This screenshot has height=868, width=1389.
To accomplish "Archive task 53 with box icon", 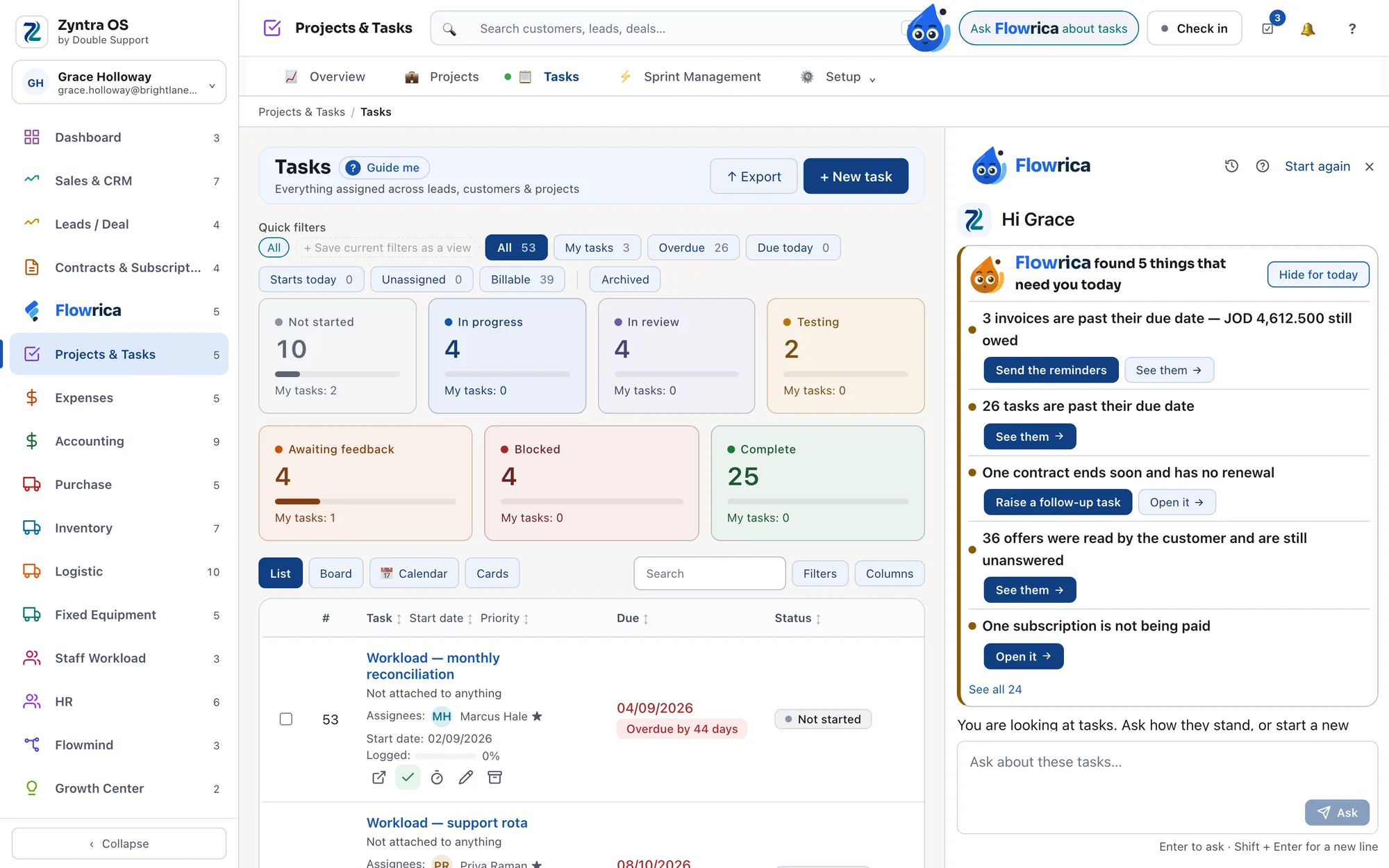I will point(494,778).
